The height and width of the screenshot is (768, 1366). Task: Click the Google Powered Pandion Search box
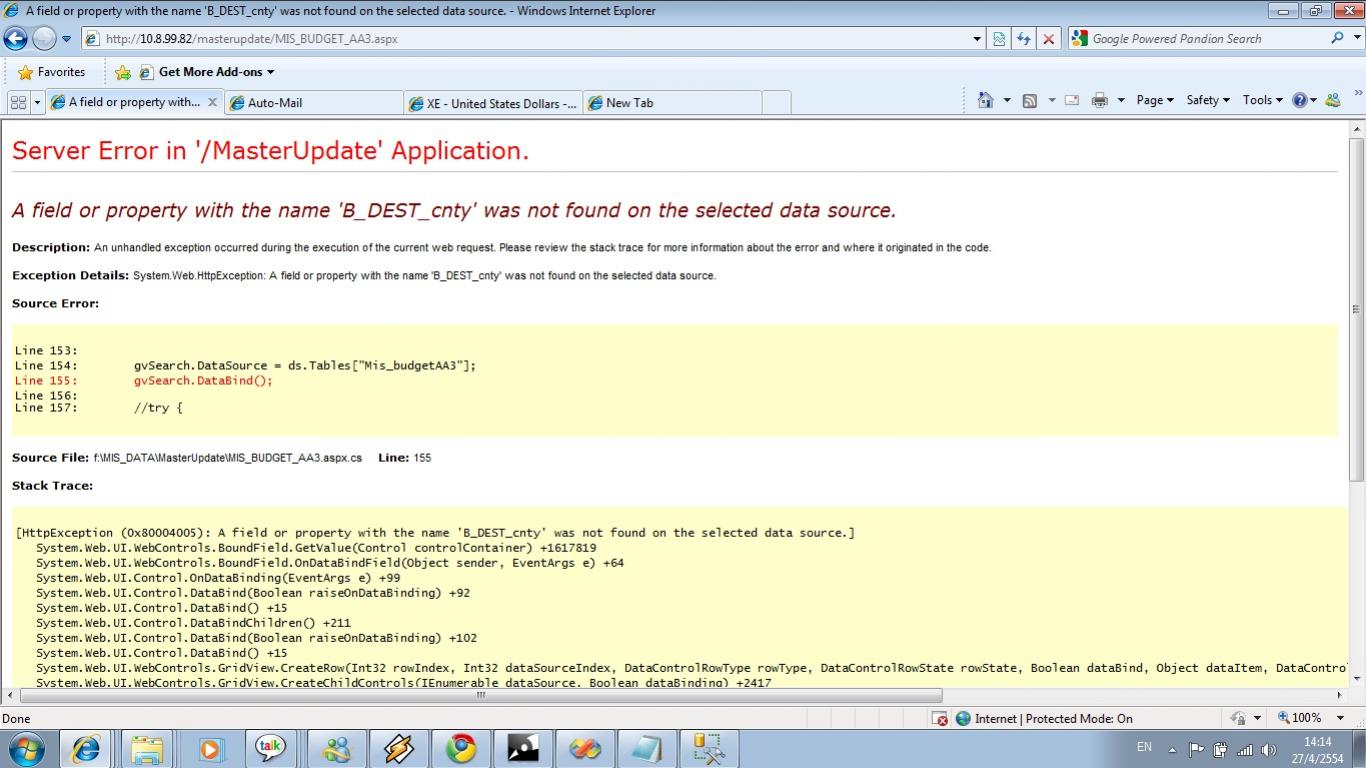click(1195, 39)
